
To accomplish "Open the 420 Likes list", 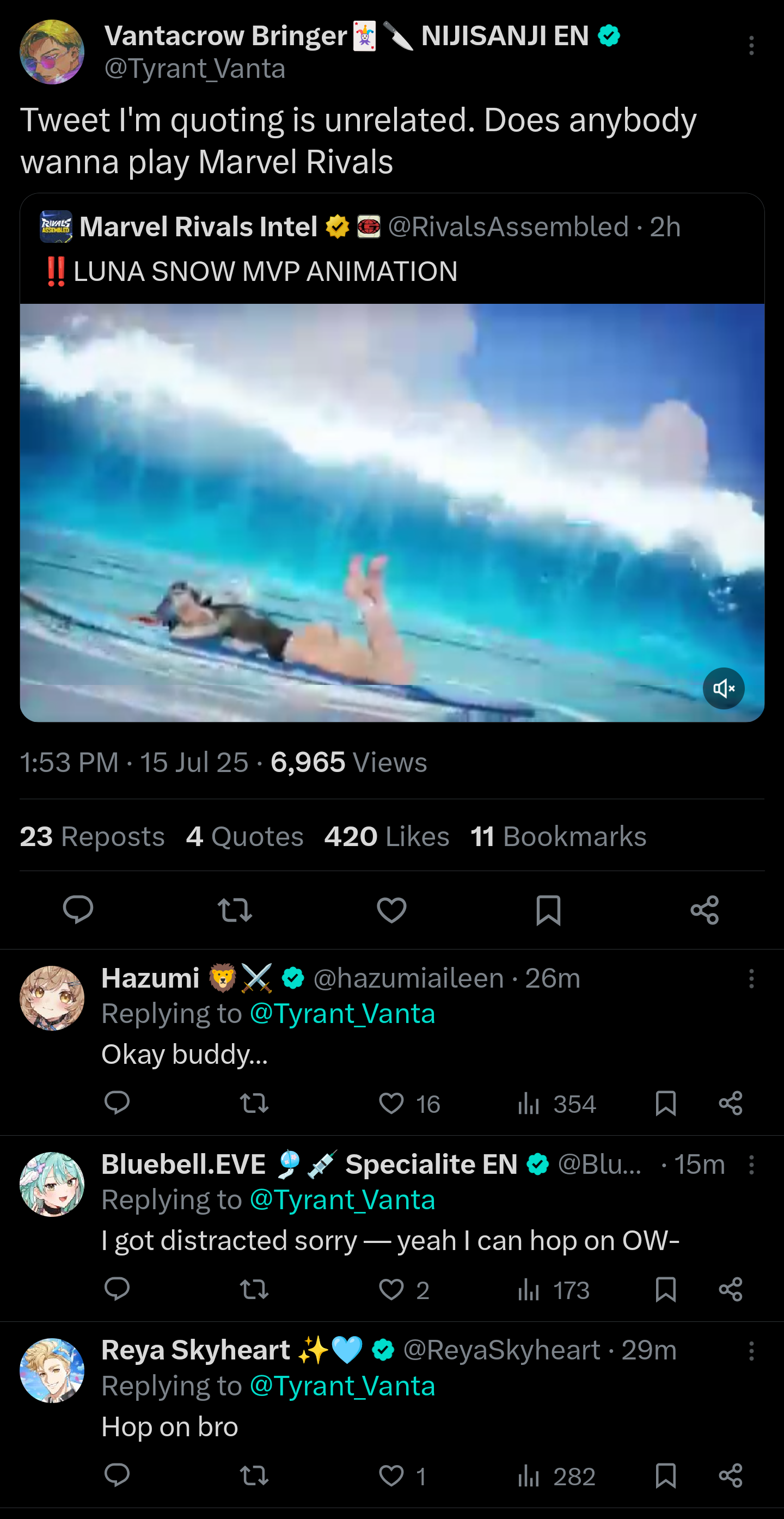I will (387, 836).
